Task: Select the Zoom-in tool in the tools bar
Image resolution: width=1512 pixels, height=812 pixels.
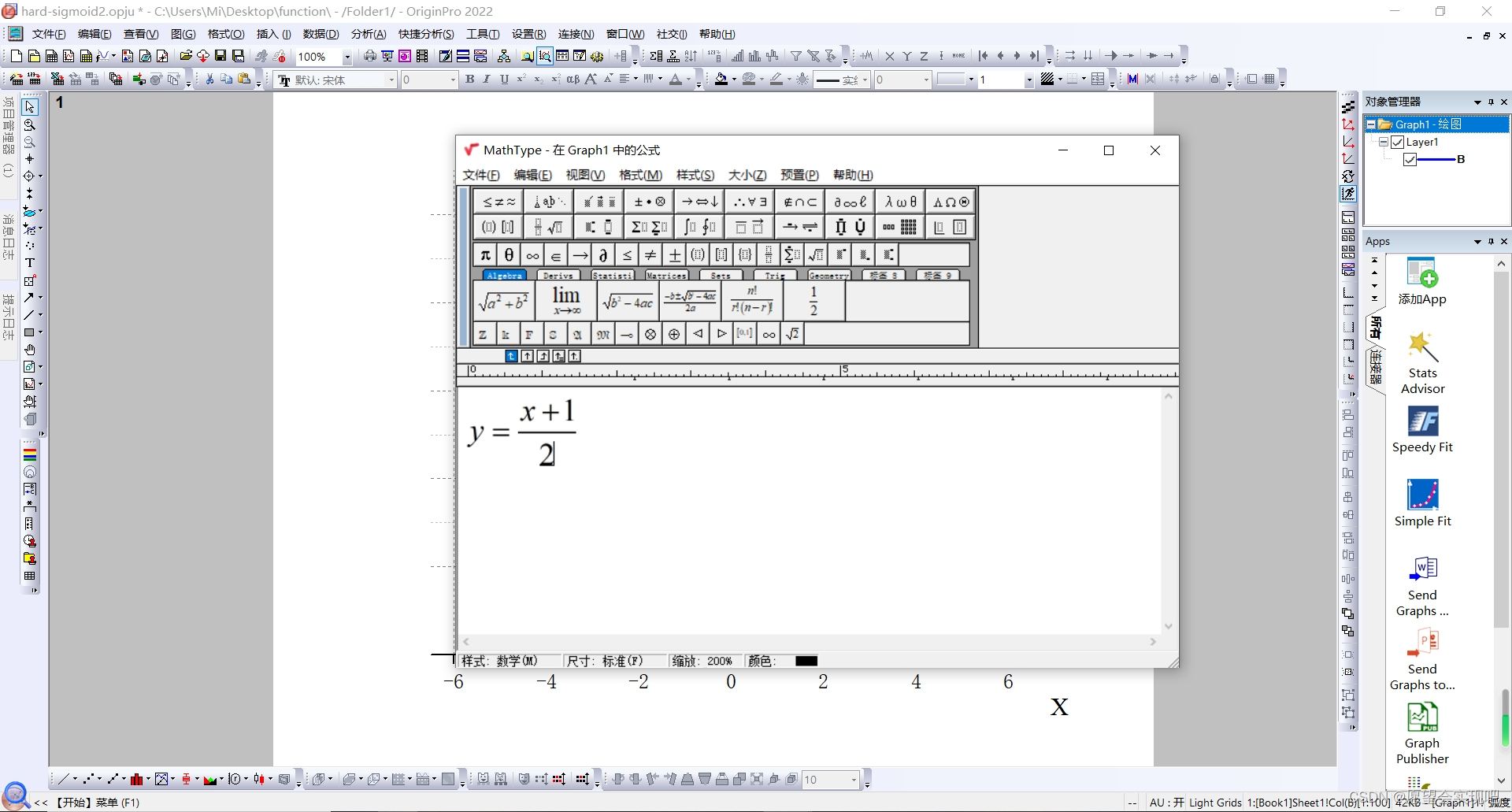Action: click(x=30, y=124)
